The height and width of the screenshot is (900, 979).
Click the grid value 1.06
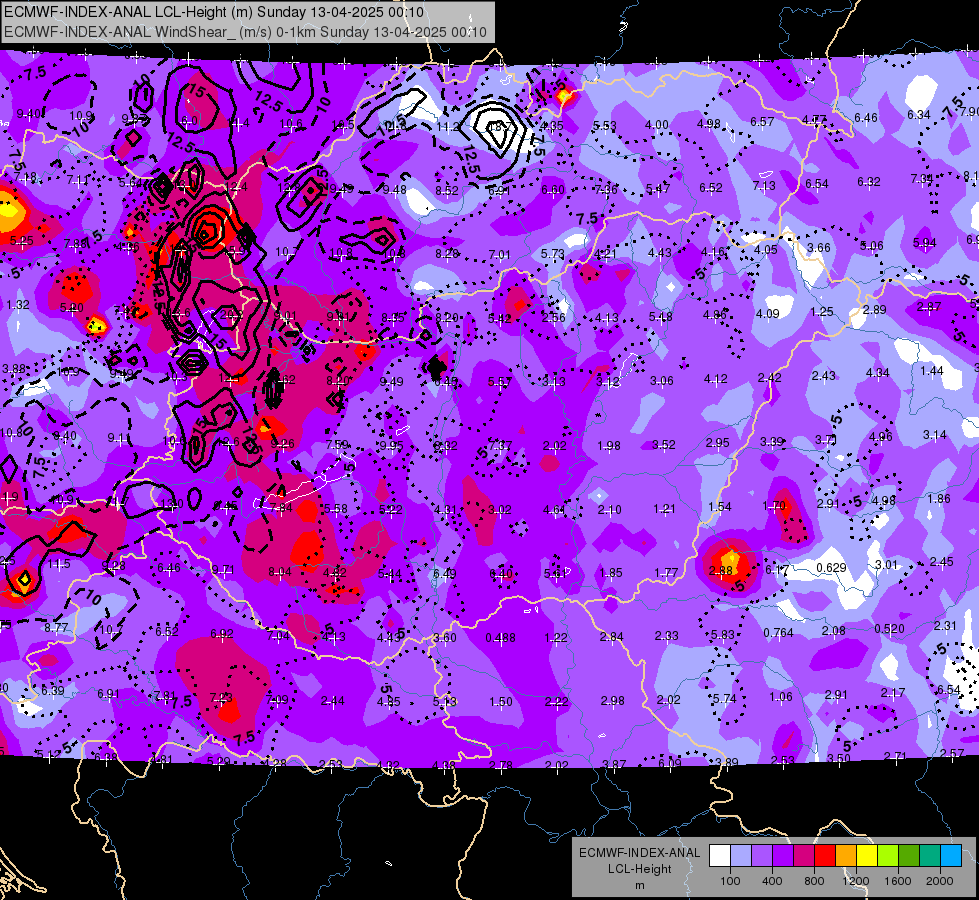780,697
